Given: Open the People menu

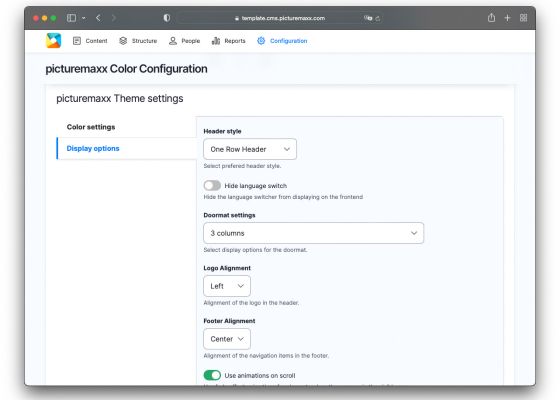Looking at the screenshot, I should pyautogui.click(x=184, y=41).
